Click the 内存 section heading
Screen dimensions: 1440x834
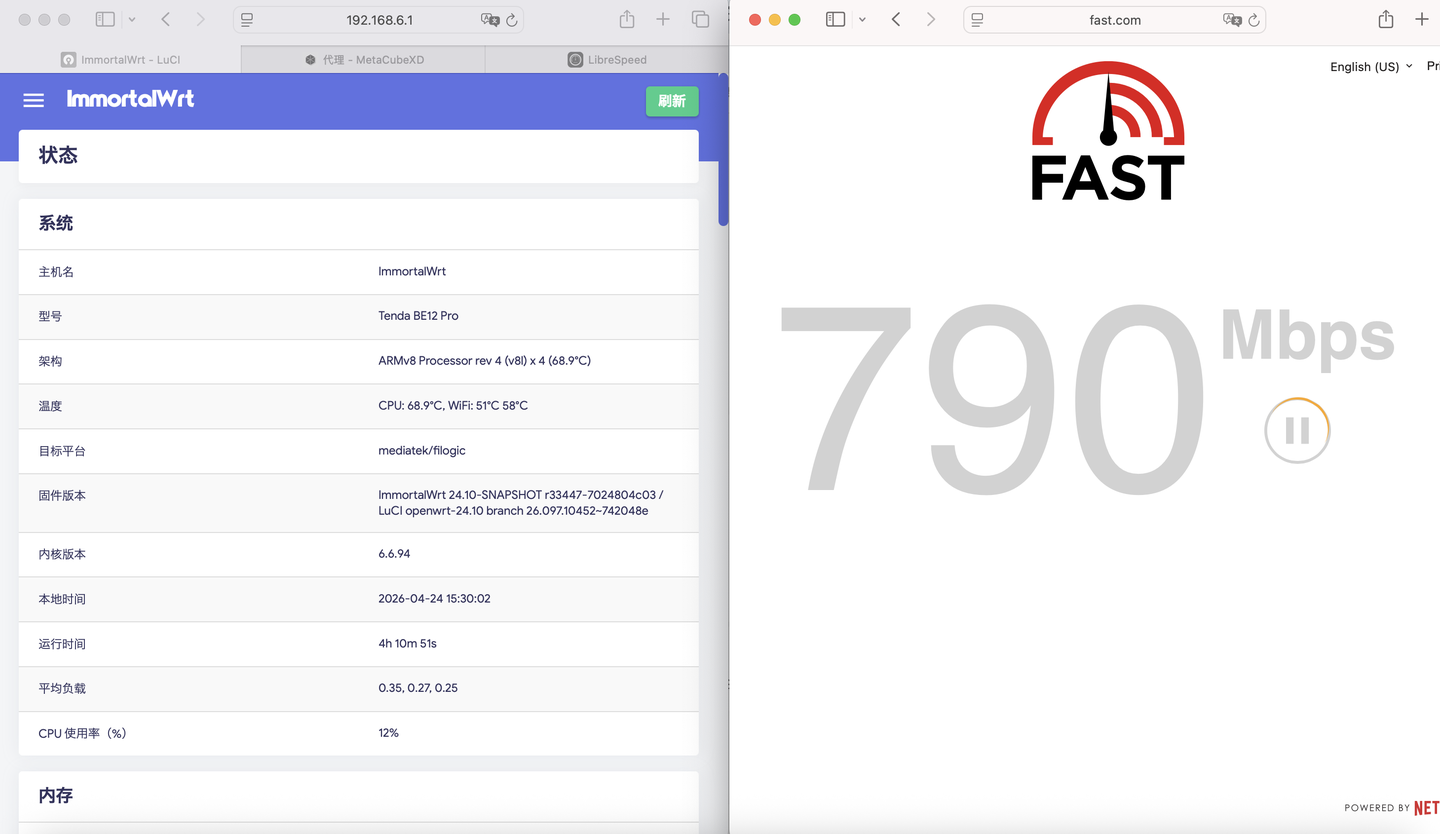click(56, 795)
